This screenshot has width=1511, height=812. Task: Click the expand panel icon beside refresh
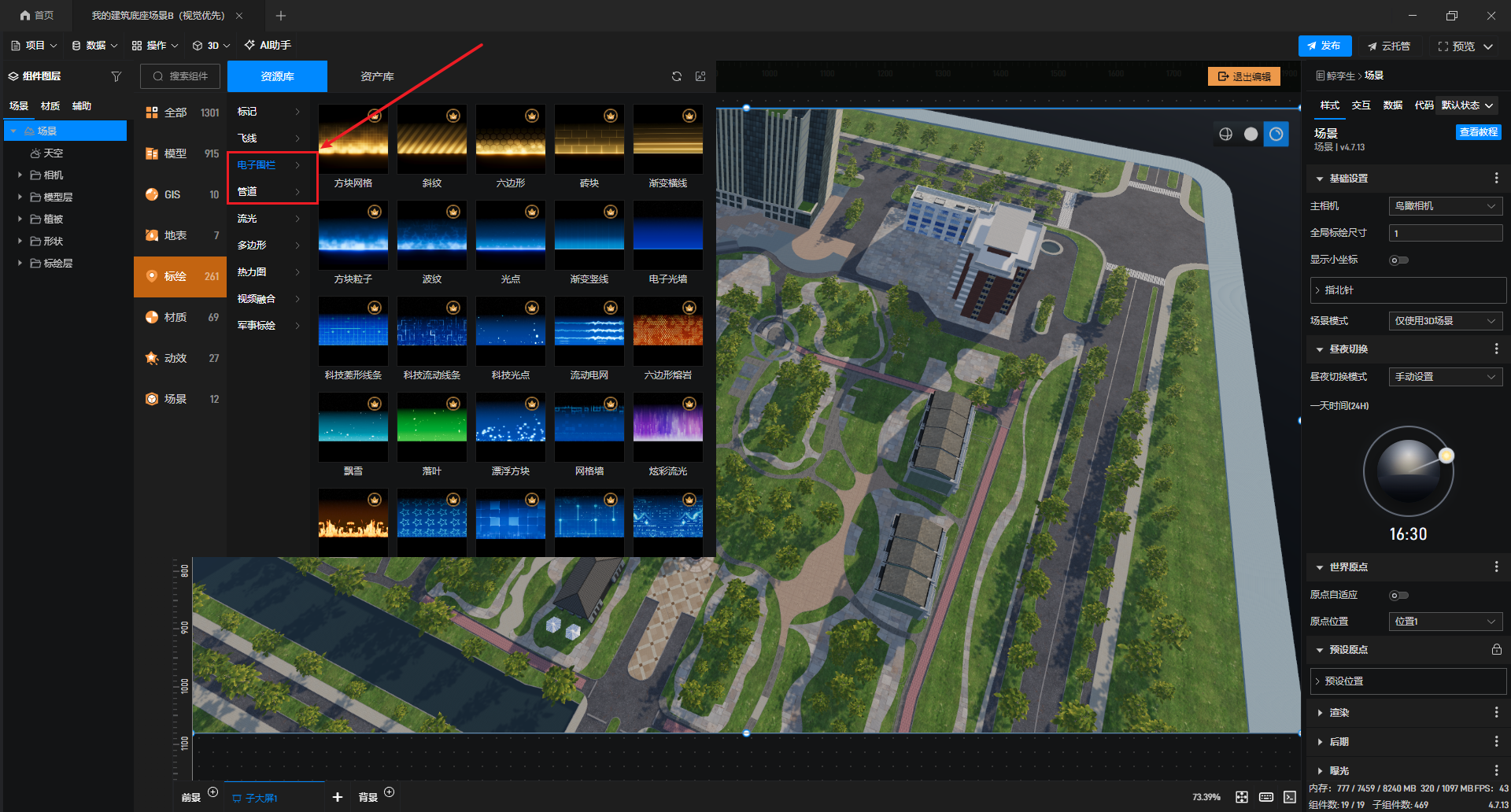point(700,76)
